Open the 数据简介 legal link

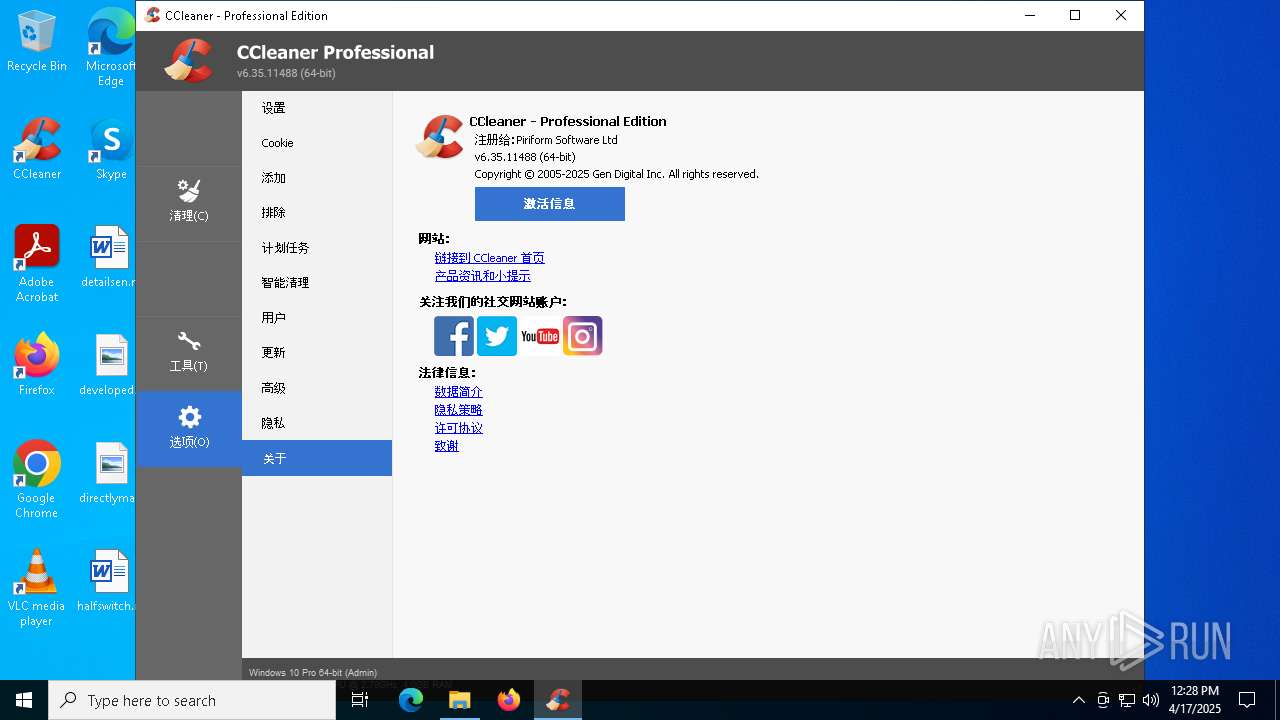click(459, 392)
